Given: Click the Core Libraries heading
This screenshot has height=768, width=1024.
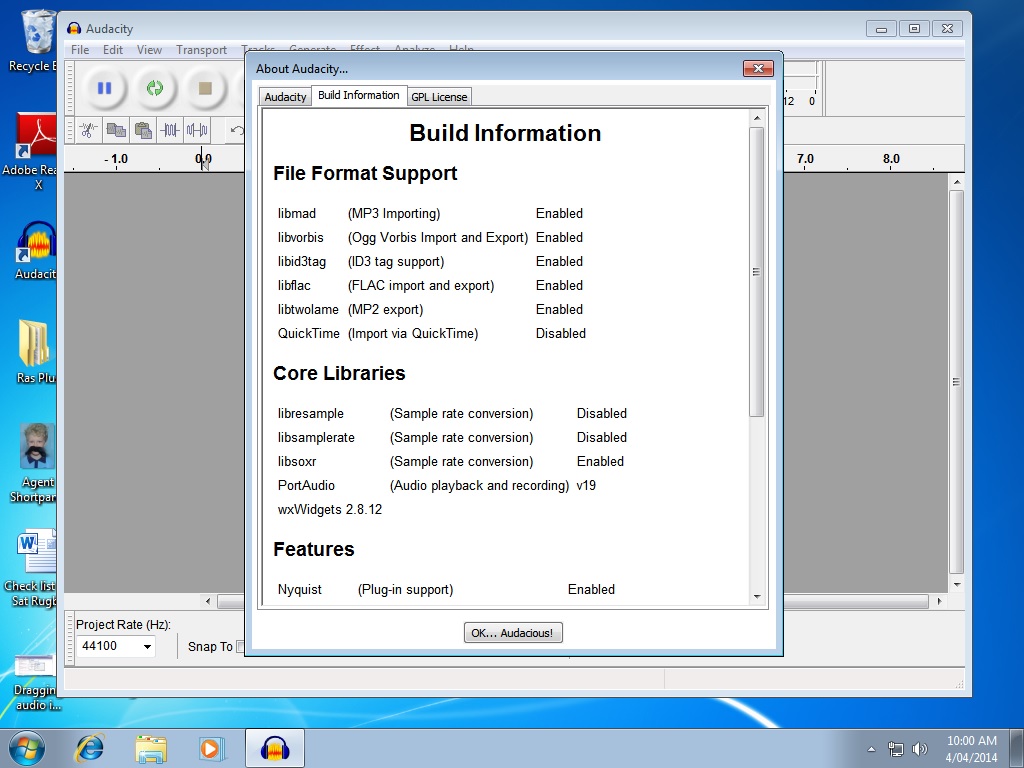Looking at the screenshot, I should [x=339, y=373].
